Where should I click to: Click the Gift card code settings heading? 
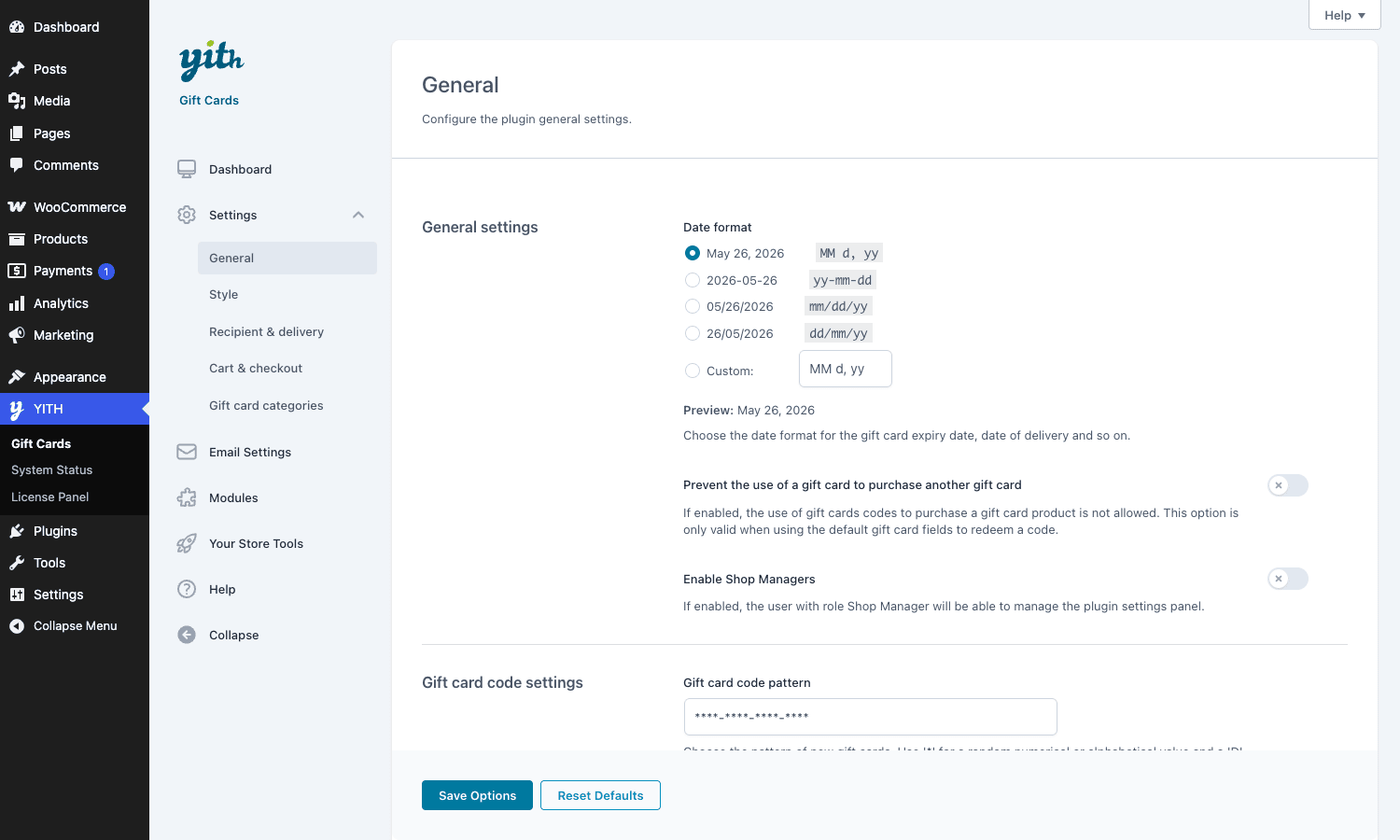tap(502, 682)
